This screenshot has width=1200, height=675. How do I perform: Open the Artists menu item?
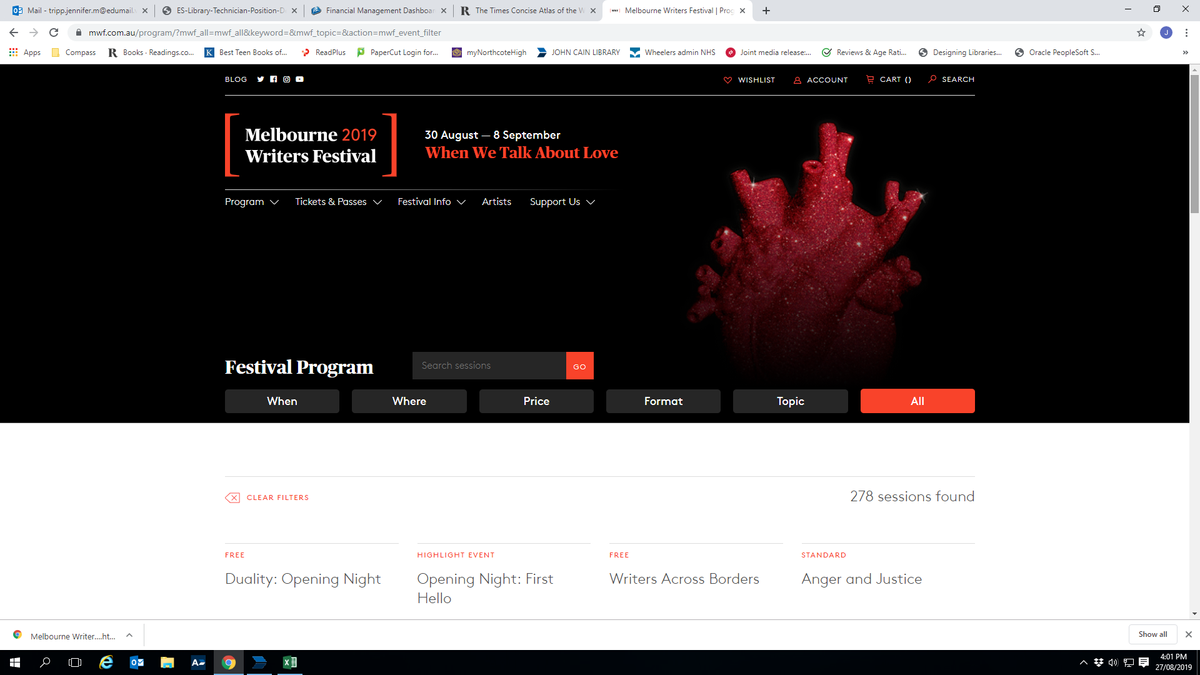click(496, 202)
